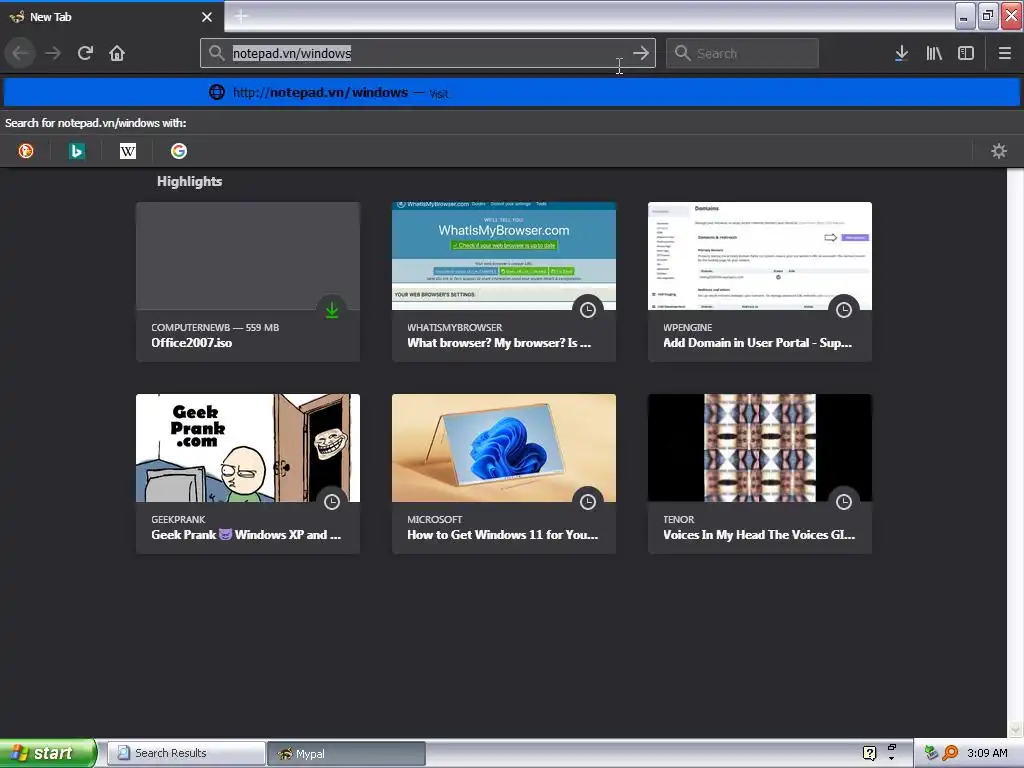Visit http://notepad.vn/windows suggestion
Image resolution: width=1024 pixels, height=768 pixels.
[511, 92]
